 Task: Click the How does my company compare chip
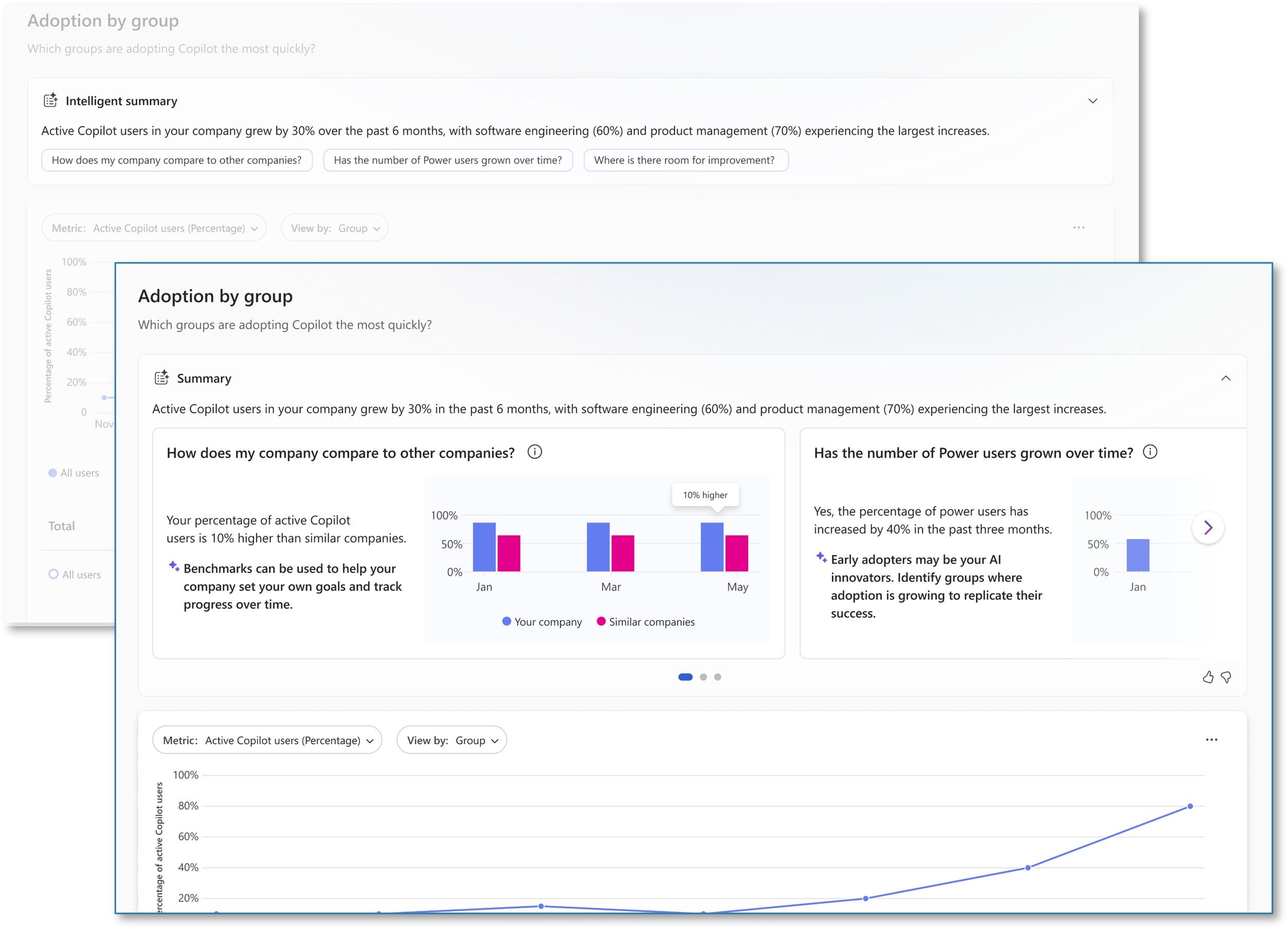pyautogui.click(x=176, y=160)
